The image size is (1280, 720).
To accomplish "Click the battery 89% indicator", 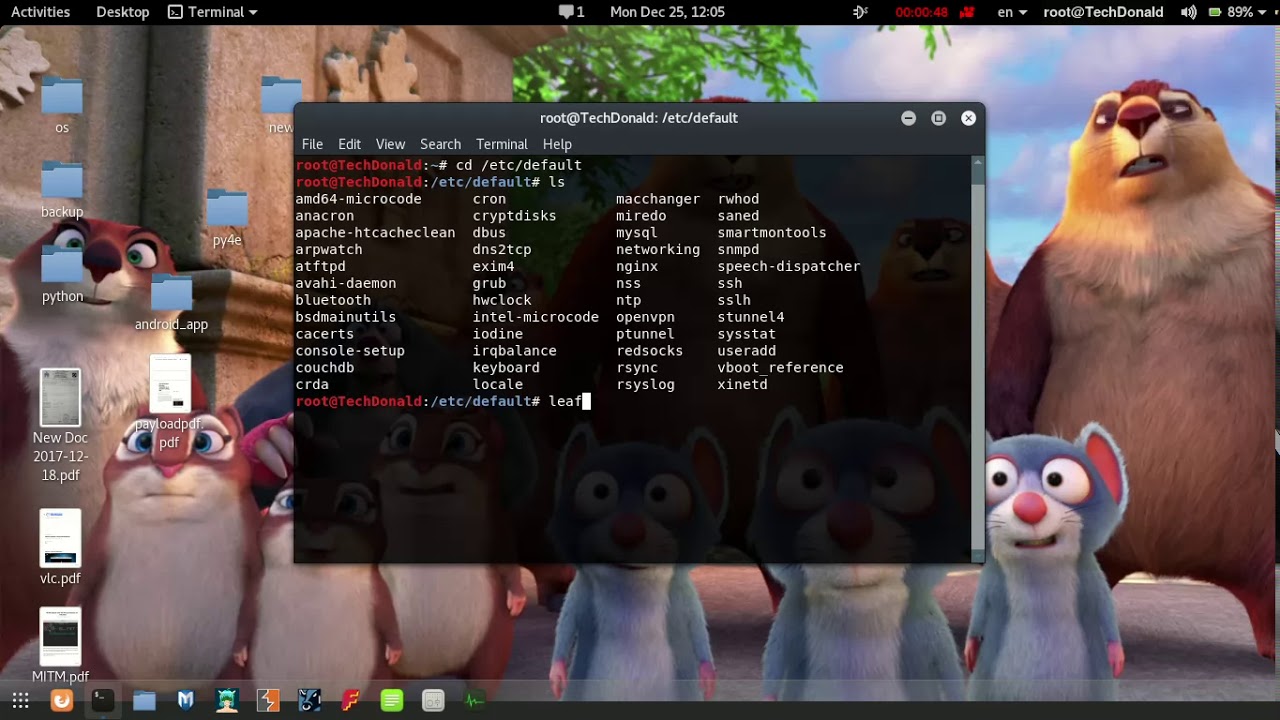I will click(x=1230, y=12).
